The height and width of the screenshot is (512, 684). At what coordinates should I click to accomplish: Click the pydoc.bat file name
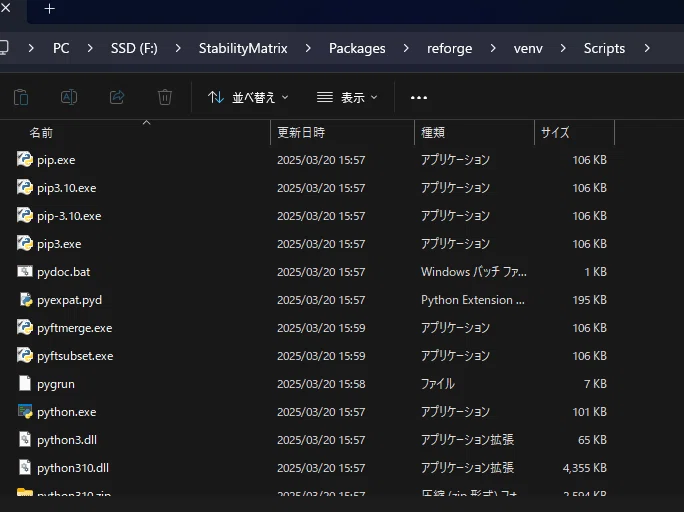click(64, 272)
